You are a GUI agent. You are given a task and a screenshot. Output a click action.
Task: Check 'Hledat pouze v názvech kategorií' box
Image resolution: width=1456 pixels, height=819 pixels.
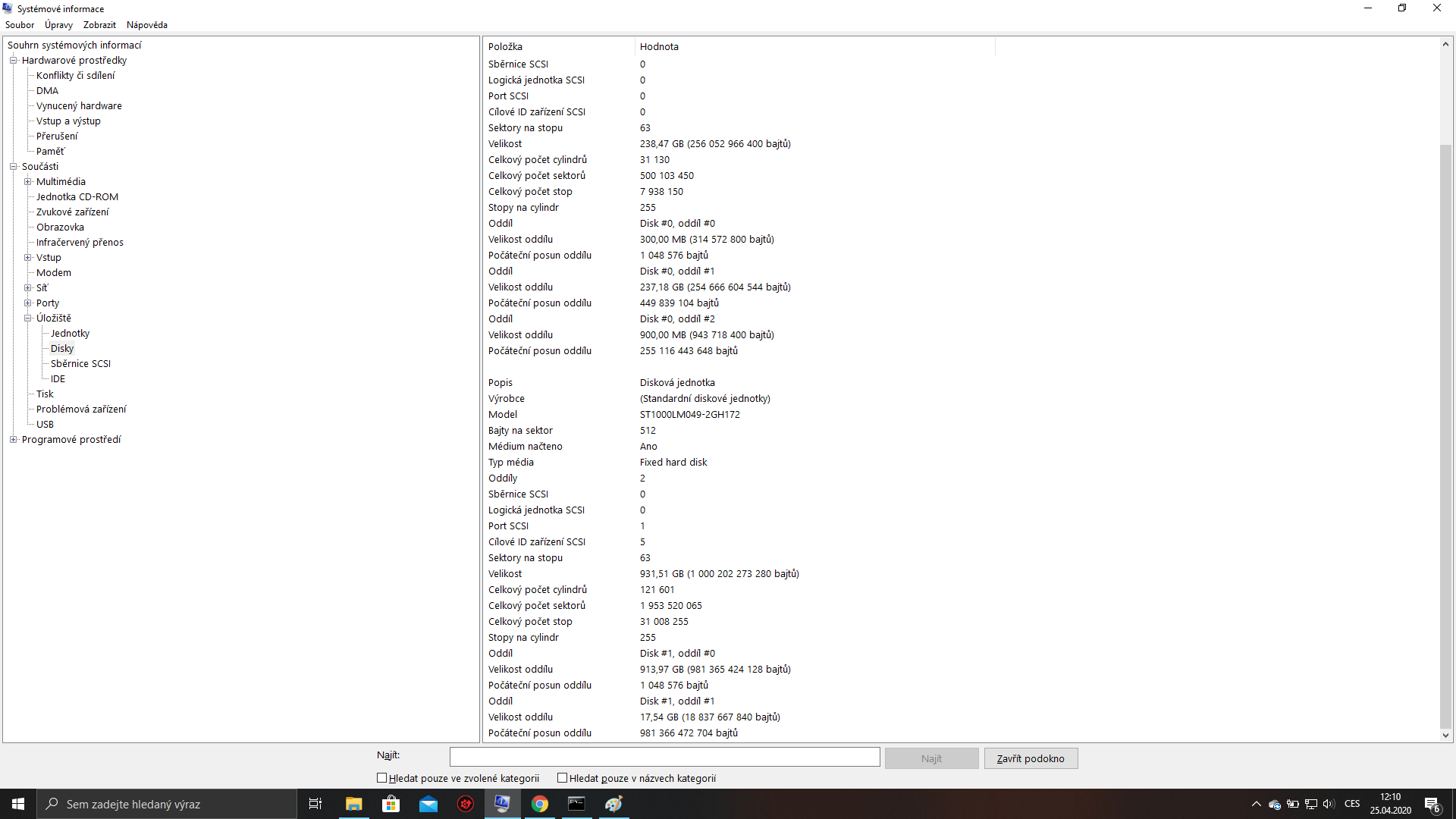(x=563, y=778)
